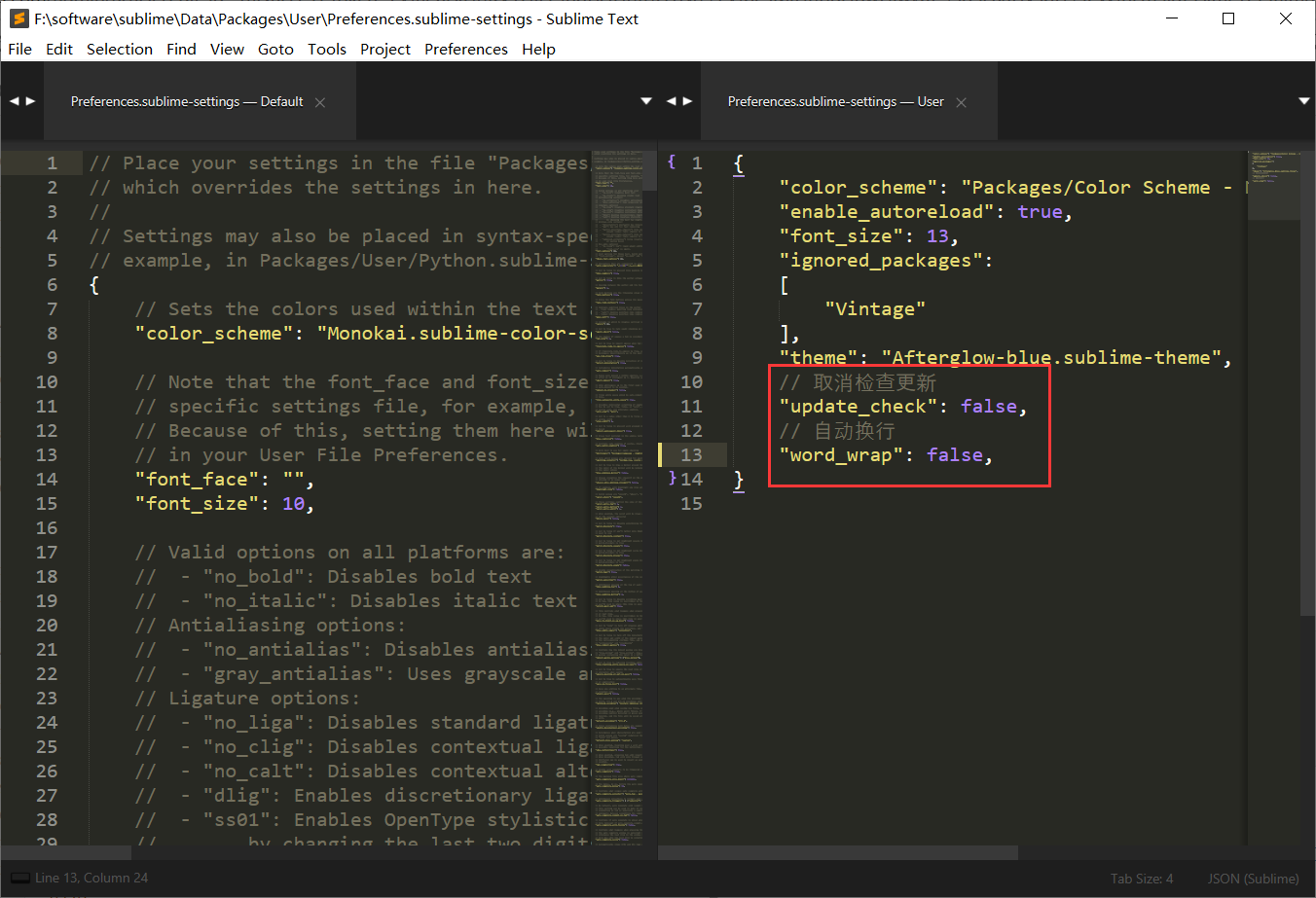This screenshot has height=898, width=1316.
Task: Click "// Ligature options:" comment line
Action: (247, 698)
